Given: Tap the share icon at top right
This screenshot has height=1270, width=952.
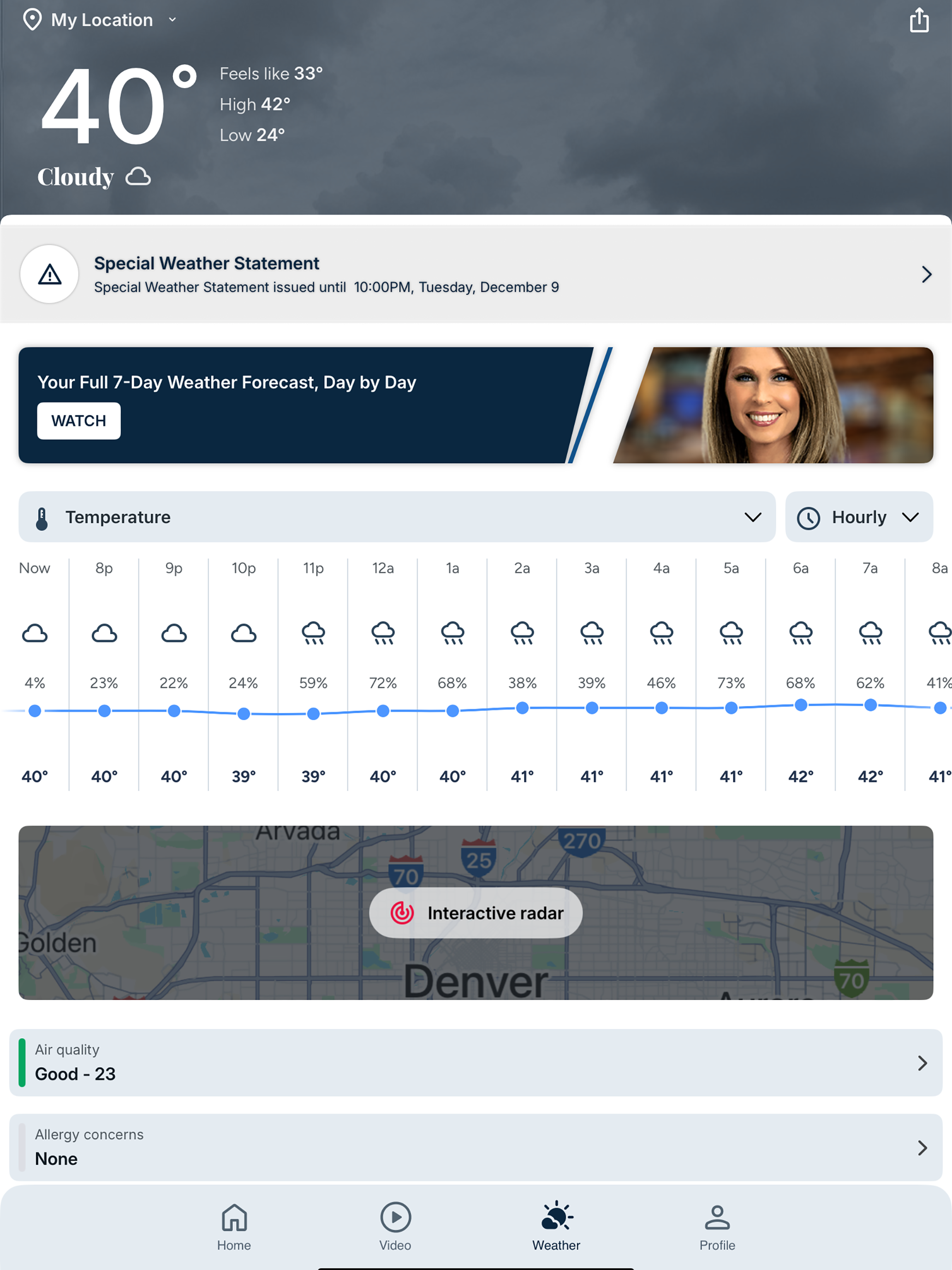Looking at the screenshot, I should click(x=919, y=21).
